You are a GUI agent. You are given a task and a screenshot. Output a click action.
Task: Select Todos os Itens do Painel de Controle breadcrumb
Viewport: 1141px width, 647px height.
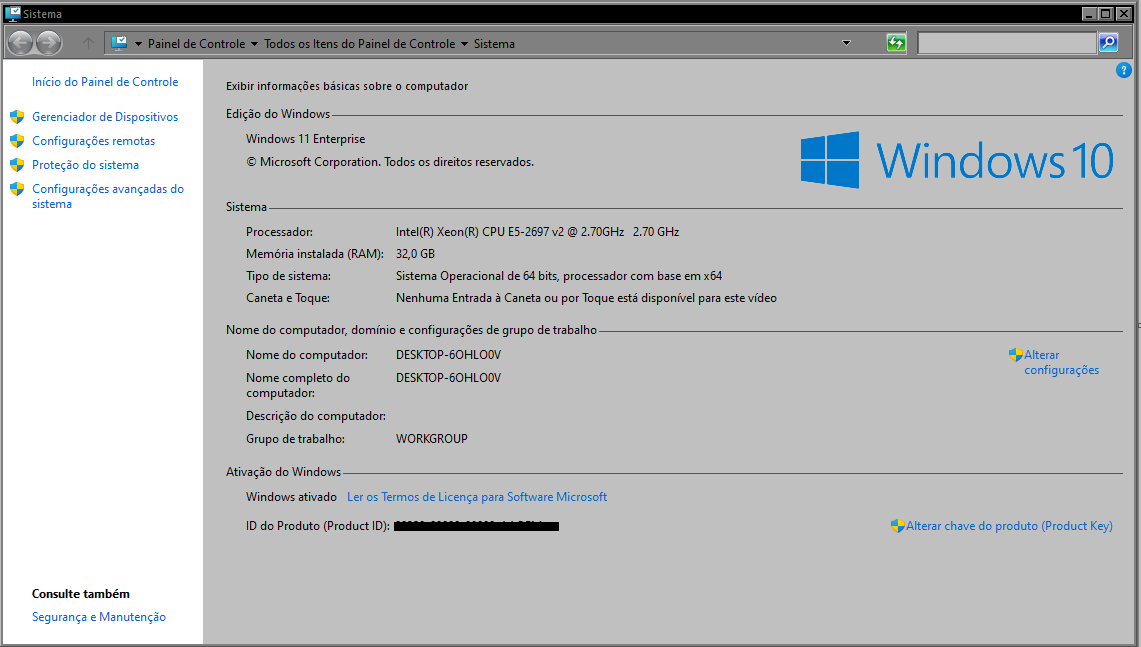tap(359, 44)
